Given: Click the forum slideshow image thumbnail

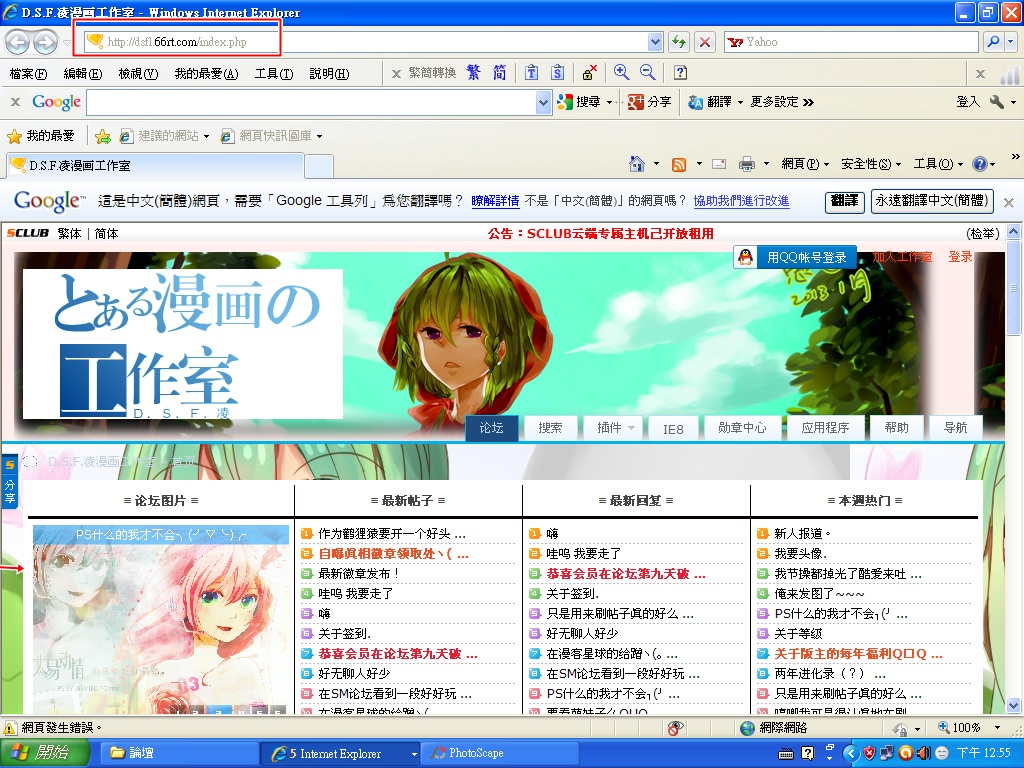Looking at the screenshot, I should pyautogui.click(x=161, y=618).
